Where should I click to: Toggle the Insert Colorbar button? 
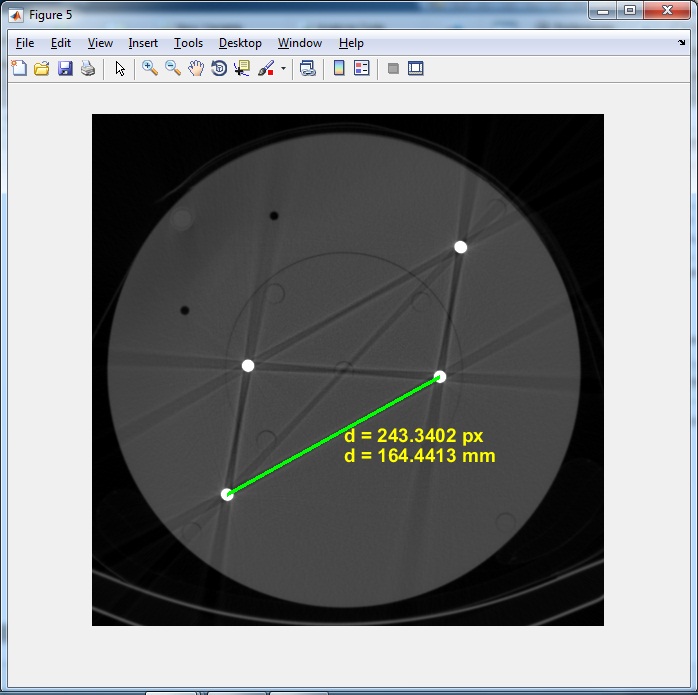tap(339, 69)
